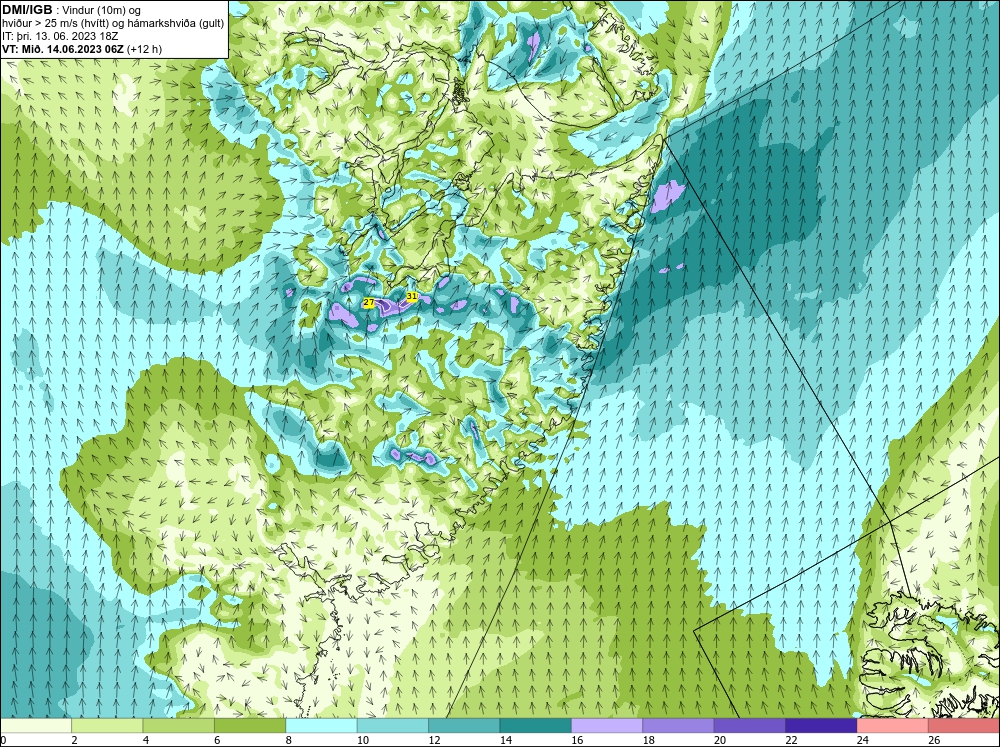Click the initial time line 13. 06. 2023 18Z
The height and width of the screenshot is (747, 1000).
[x=60, y=36]
